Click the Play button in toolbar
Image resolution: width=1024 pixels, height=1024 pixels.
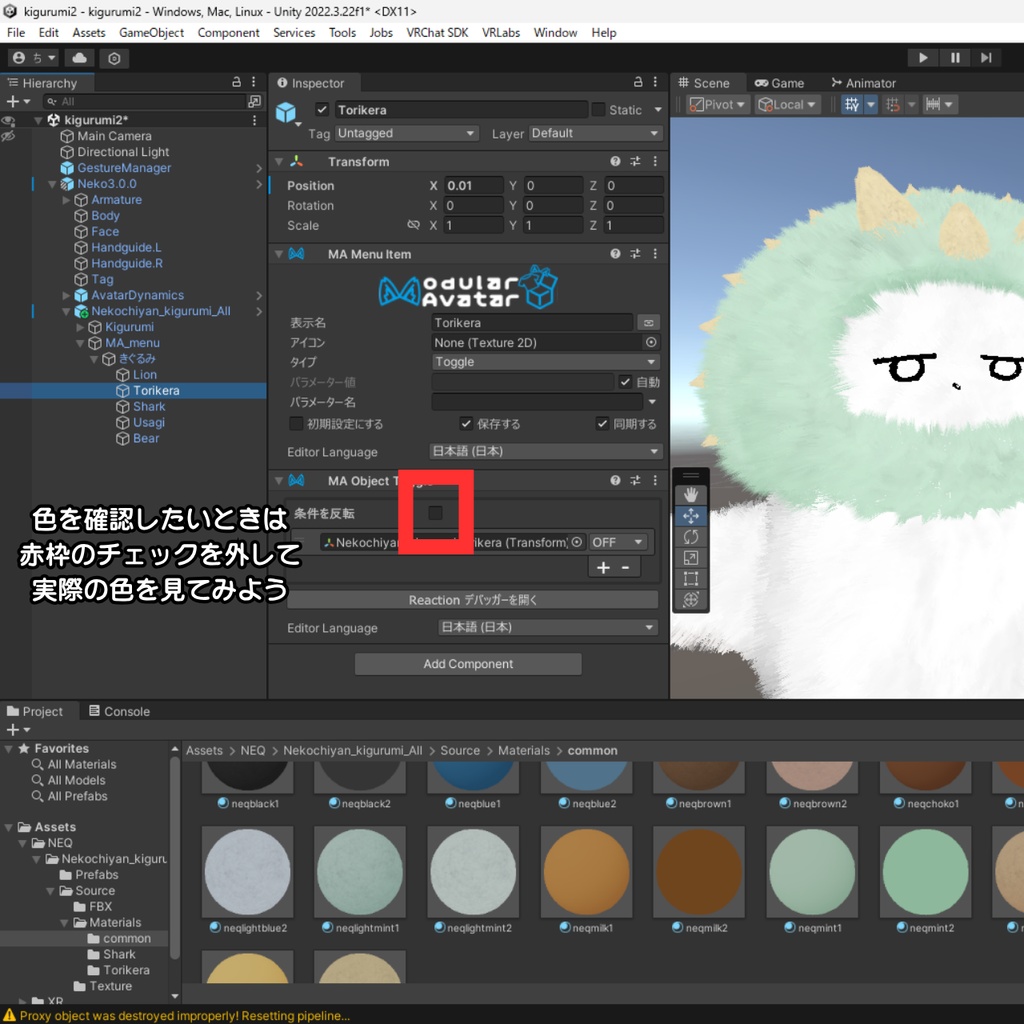(x=923, y=57)
